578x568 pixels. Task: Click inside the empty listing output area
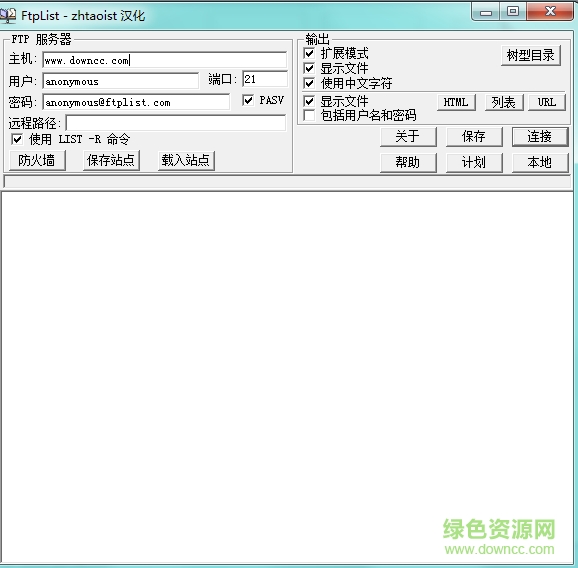pos(288,377)
